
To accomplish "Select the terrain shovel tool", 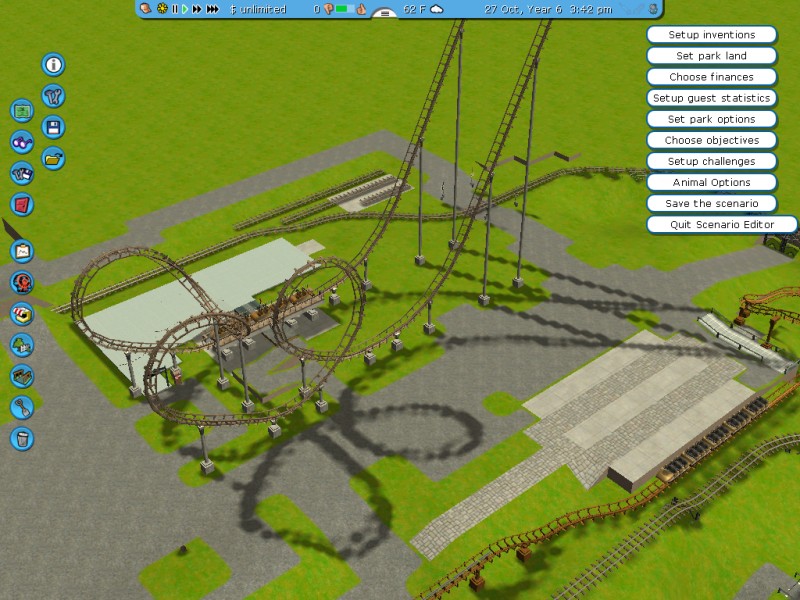I will [x=22, y=407].
